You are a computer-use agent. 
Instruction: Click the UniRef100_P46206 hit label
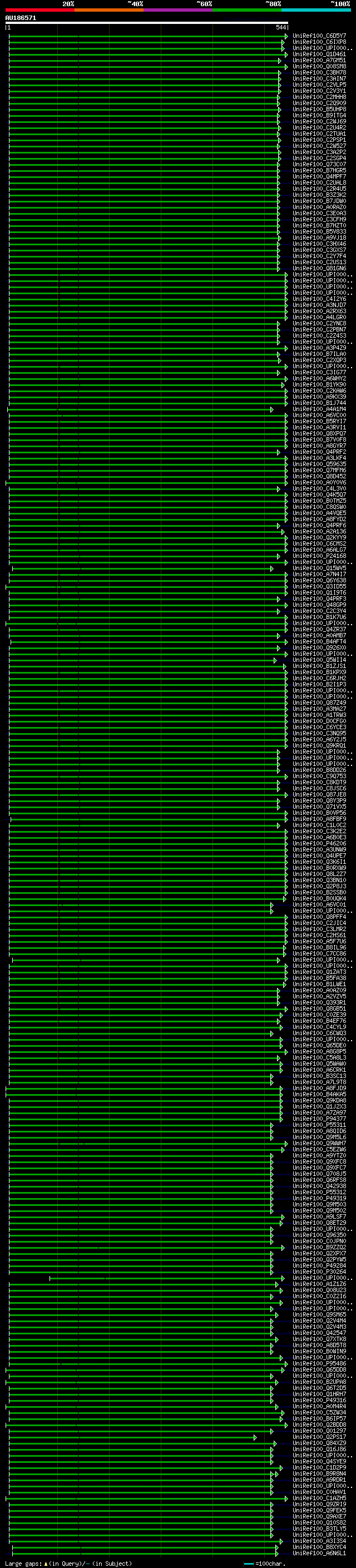pyautogui.click(x=319, y=844)
